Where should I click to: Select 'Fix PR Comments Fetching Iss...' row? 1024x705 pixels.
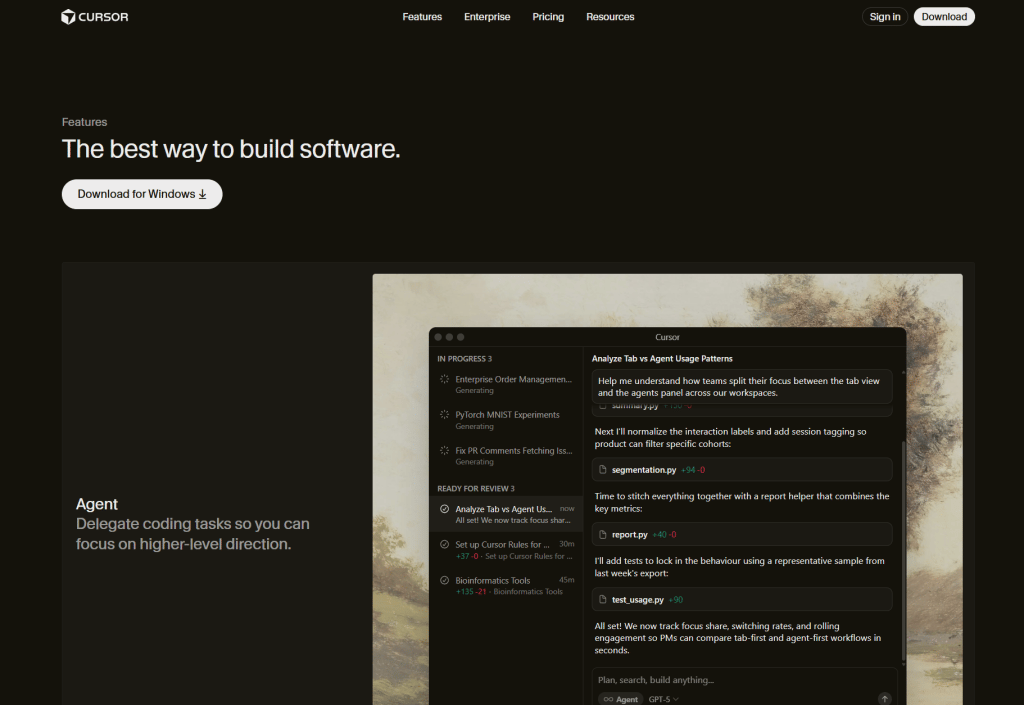(x=506, y=456)
